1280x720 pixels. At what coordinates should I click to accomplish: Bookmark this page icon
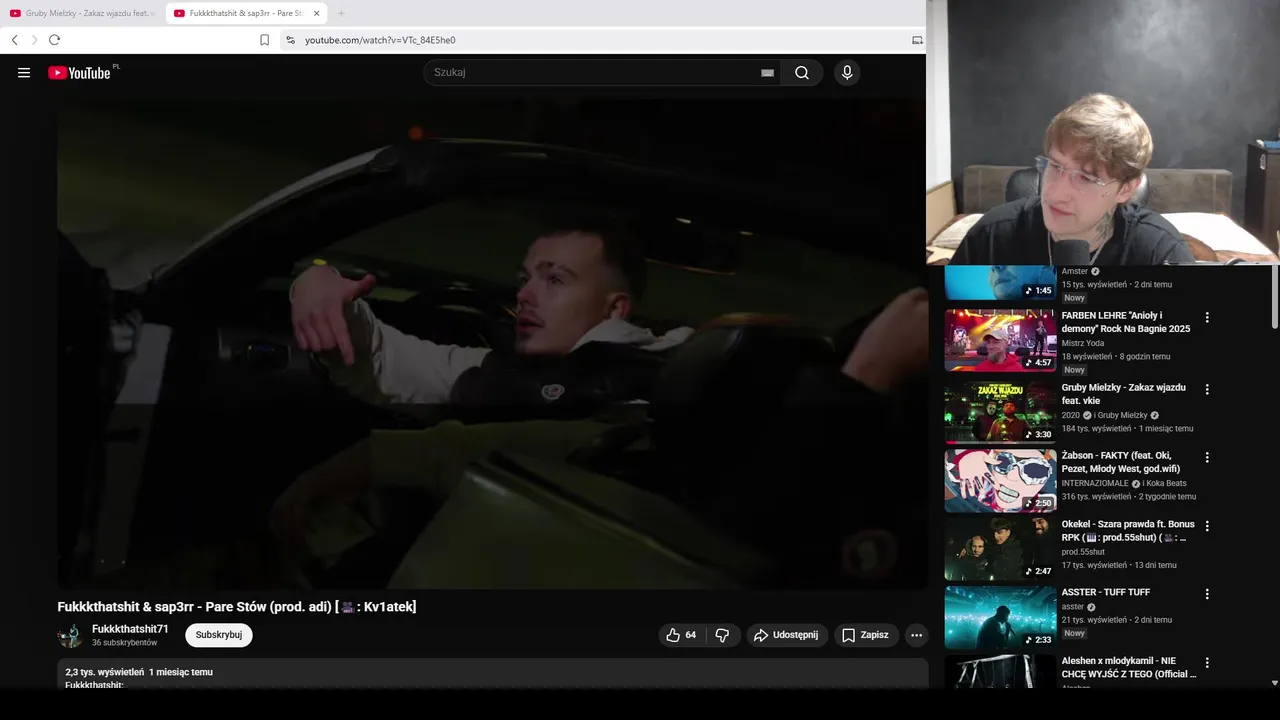pyautogui.click(x=264, y=40)
